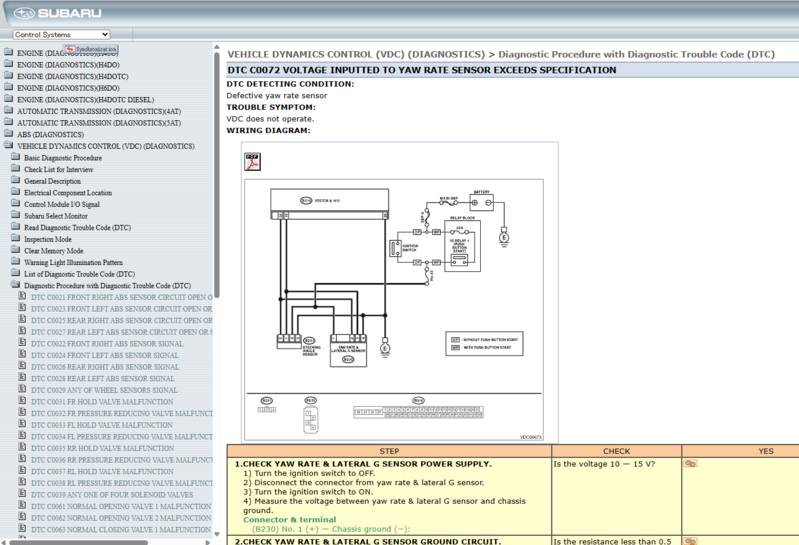The width and height of the screenshot is (799, 545).
Task: Open List of Diagnostic Trouble Code (DTC)
Action: (79, 275)
